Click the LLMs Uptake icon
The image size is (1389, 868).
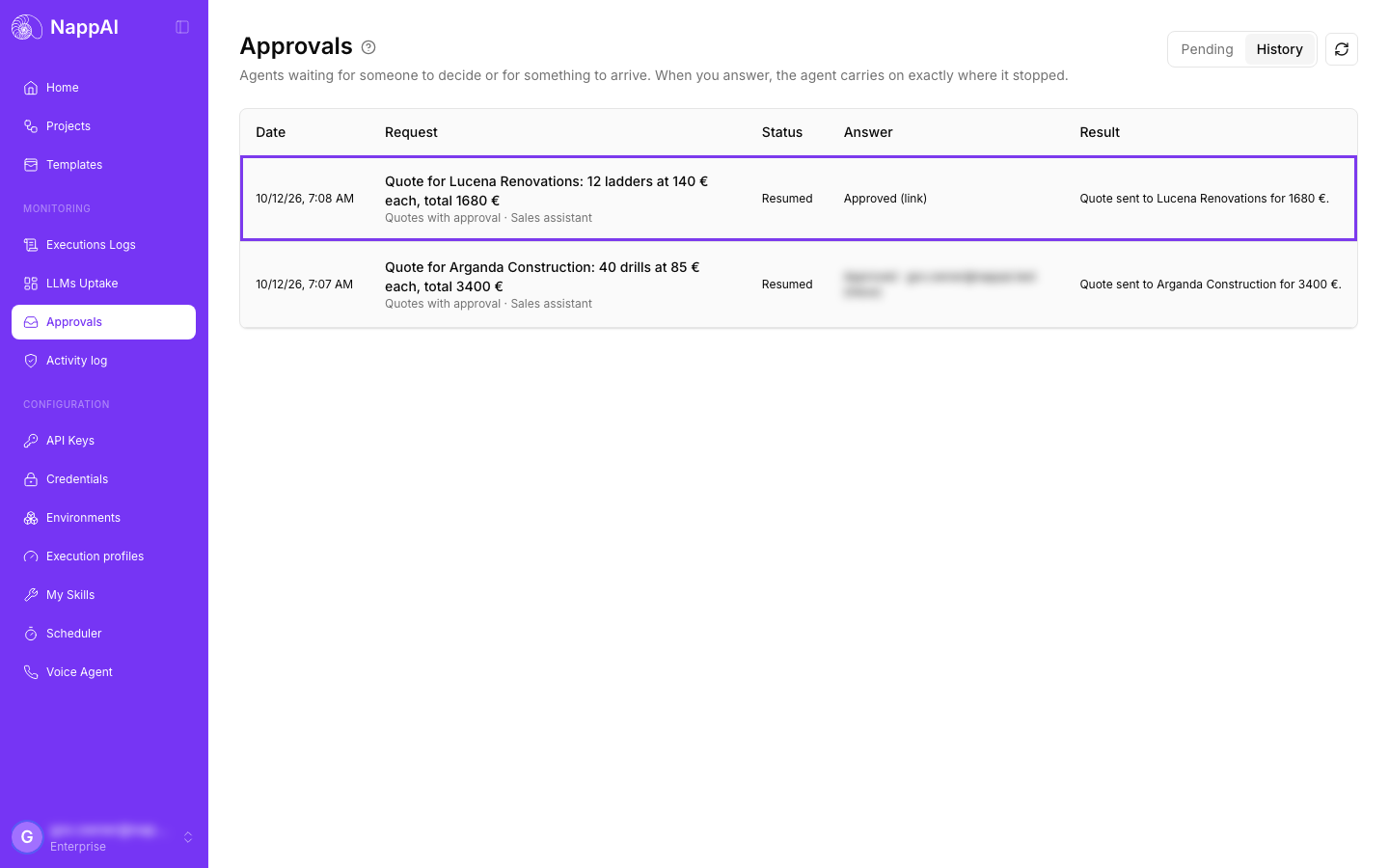pos(31,284)
